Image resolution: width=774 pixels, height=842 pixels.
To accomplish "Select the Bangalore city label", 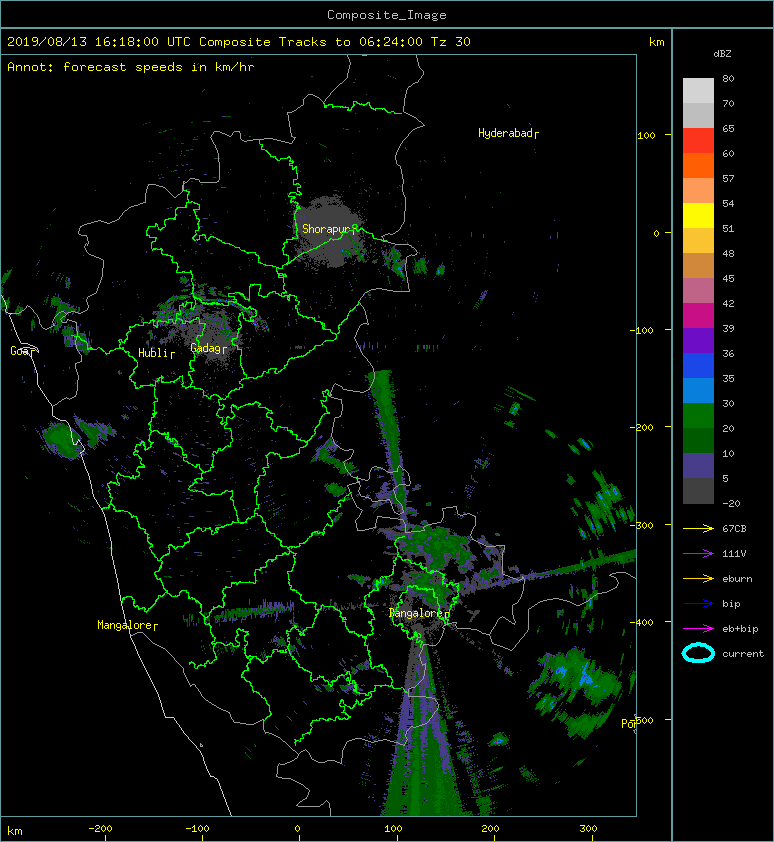I will tap(418, 613).
